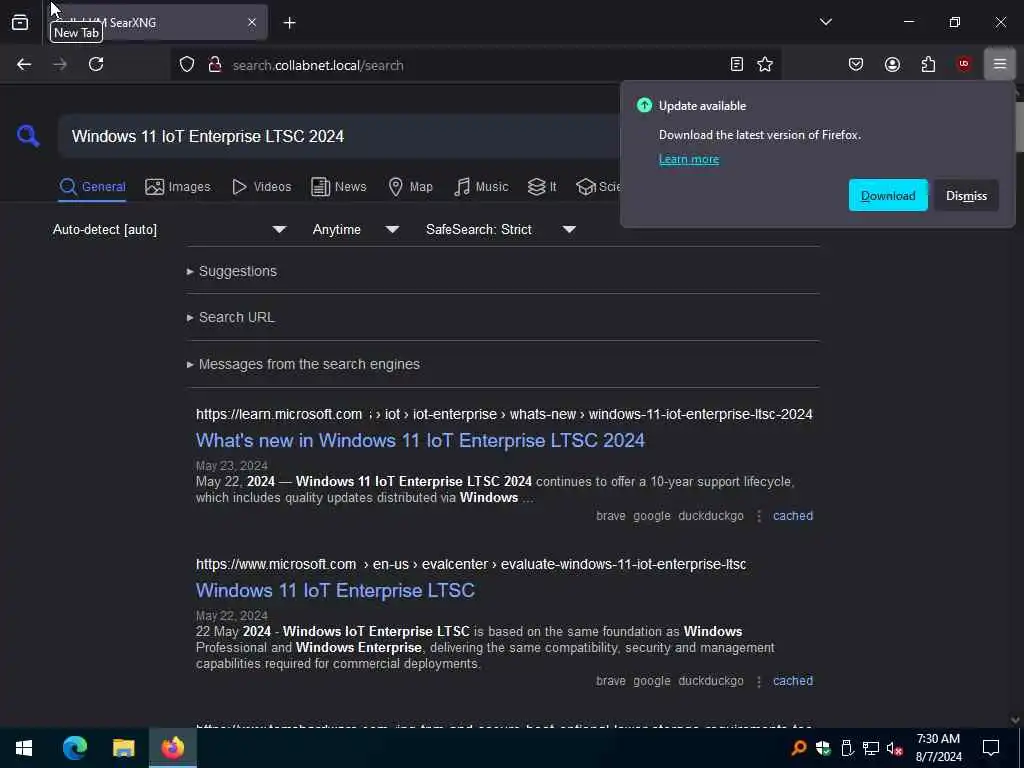Open the Firefox hamburger application menu
Screen dimensions: 1024x768
pos(999,64)
